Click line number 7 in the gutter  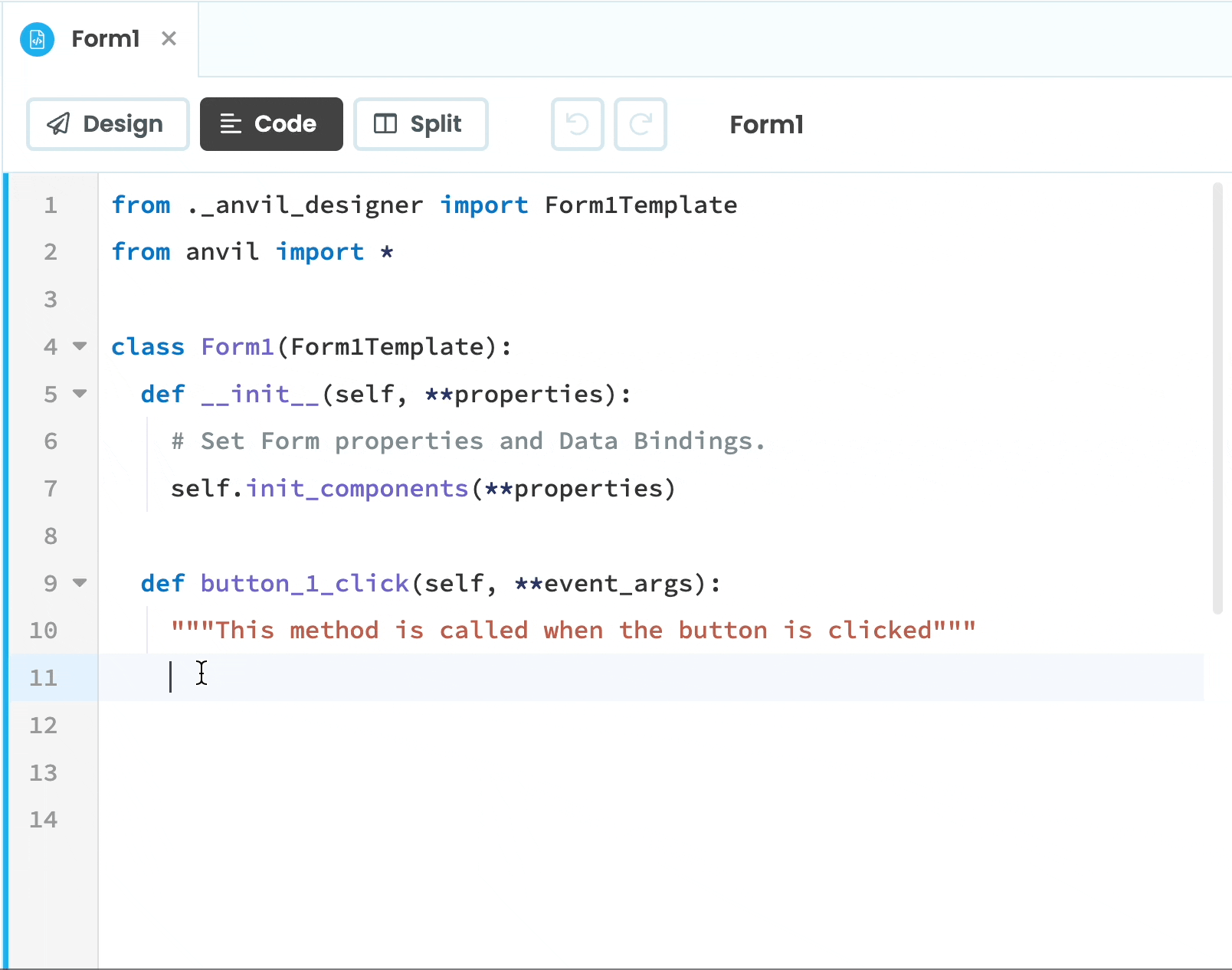click(51, 488)
